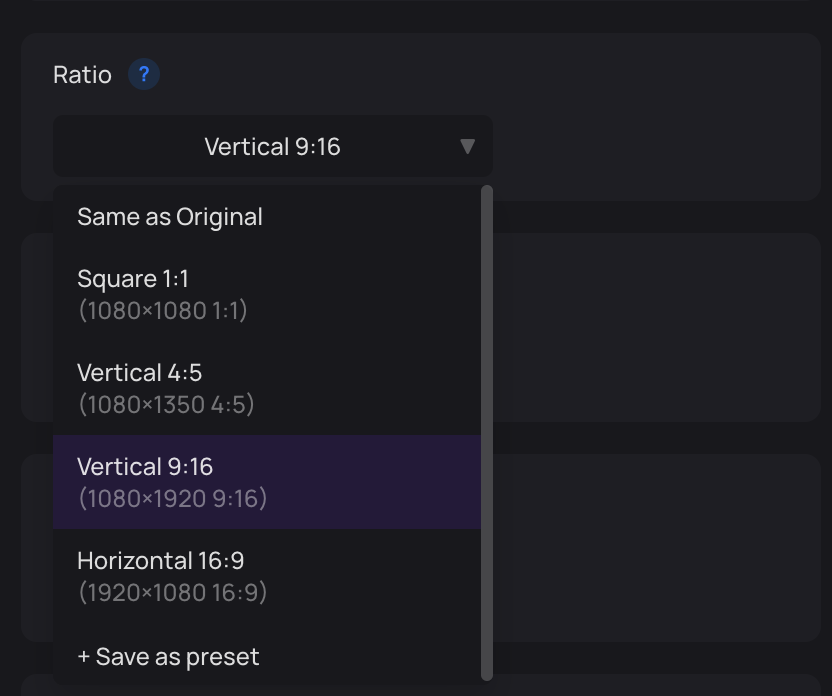
Task: Click the Ratio label
Action: click(82, 74)
